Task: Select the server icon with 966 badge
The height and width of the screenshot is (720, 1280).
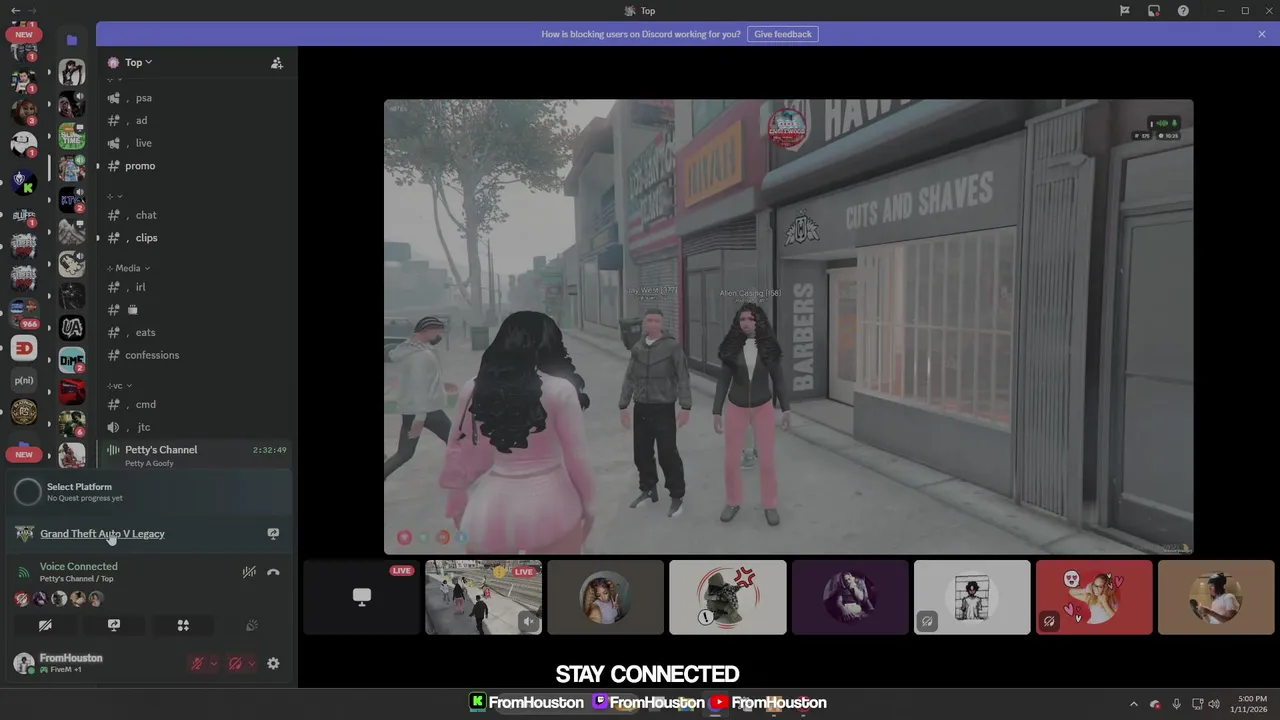Action: pos(24,313)
